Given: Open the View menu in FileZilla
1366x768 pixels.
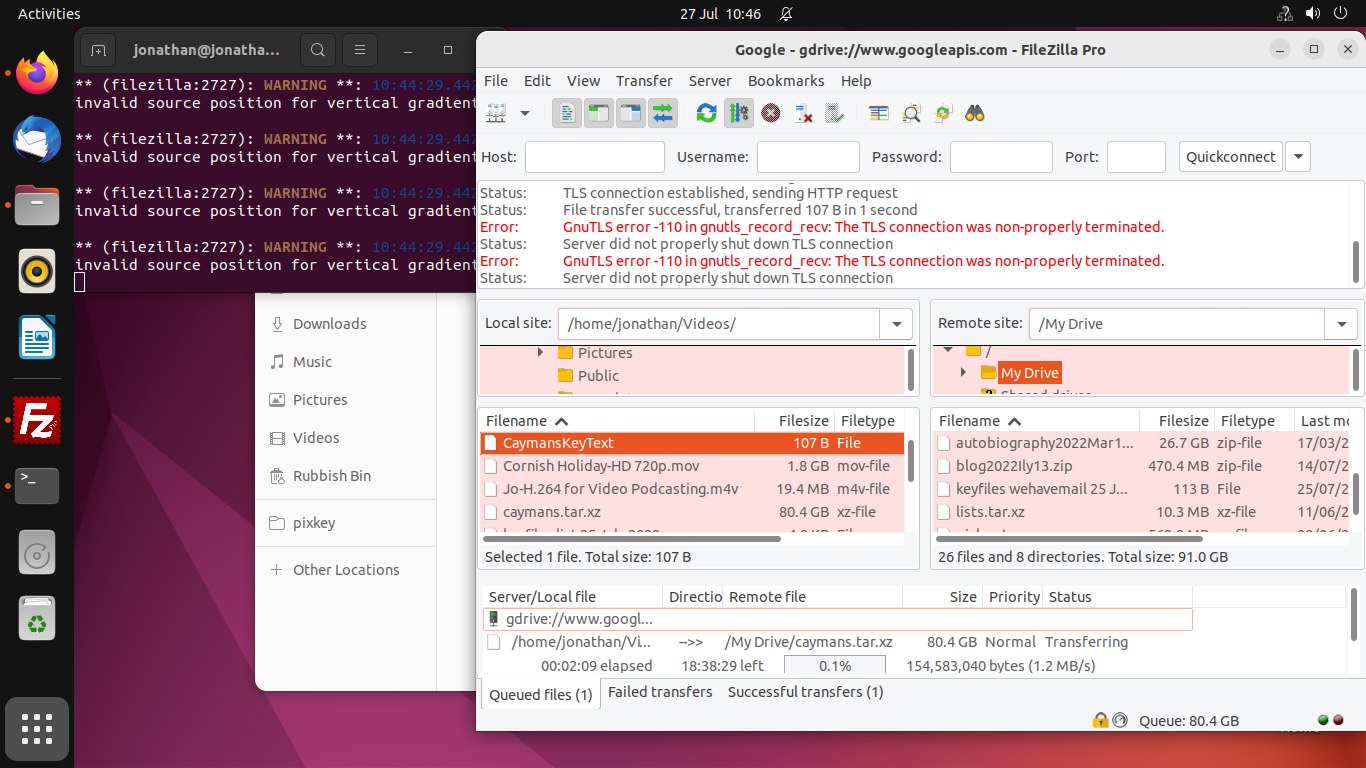Looking at the screenshot, I should click(583, 81).
